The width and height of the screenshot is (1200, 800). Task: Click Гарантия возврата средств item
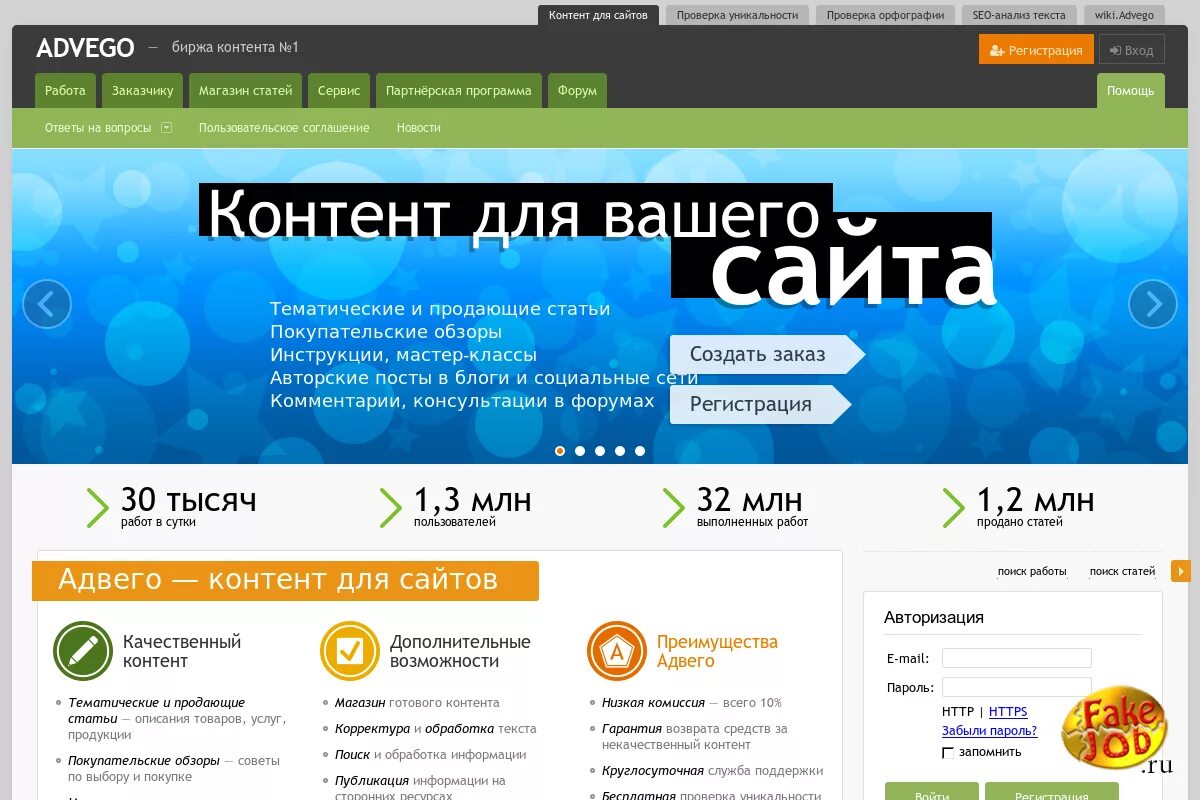click(695, 737)
